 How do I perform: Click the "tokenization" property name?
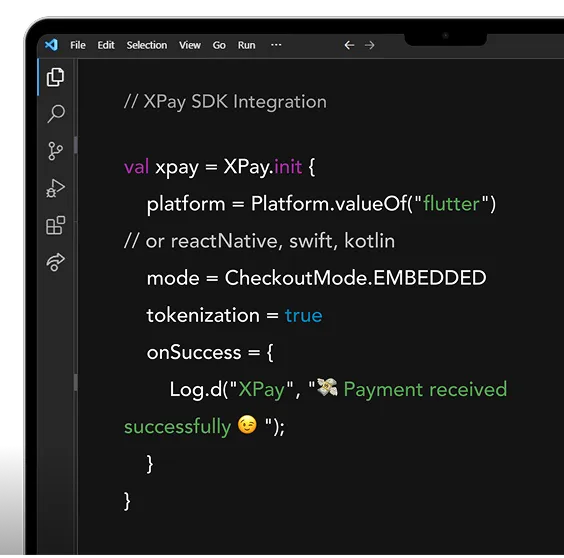pyautogui.click(x=203, y=315)
